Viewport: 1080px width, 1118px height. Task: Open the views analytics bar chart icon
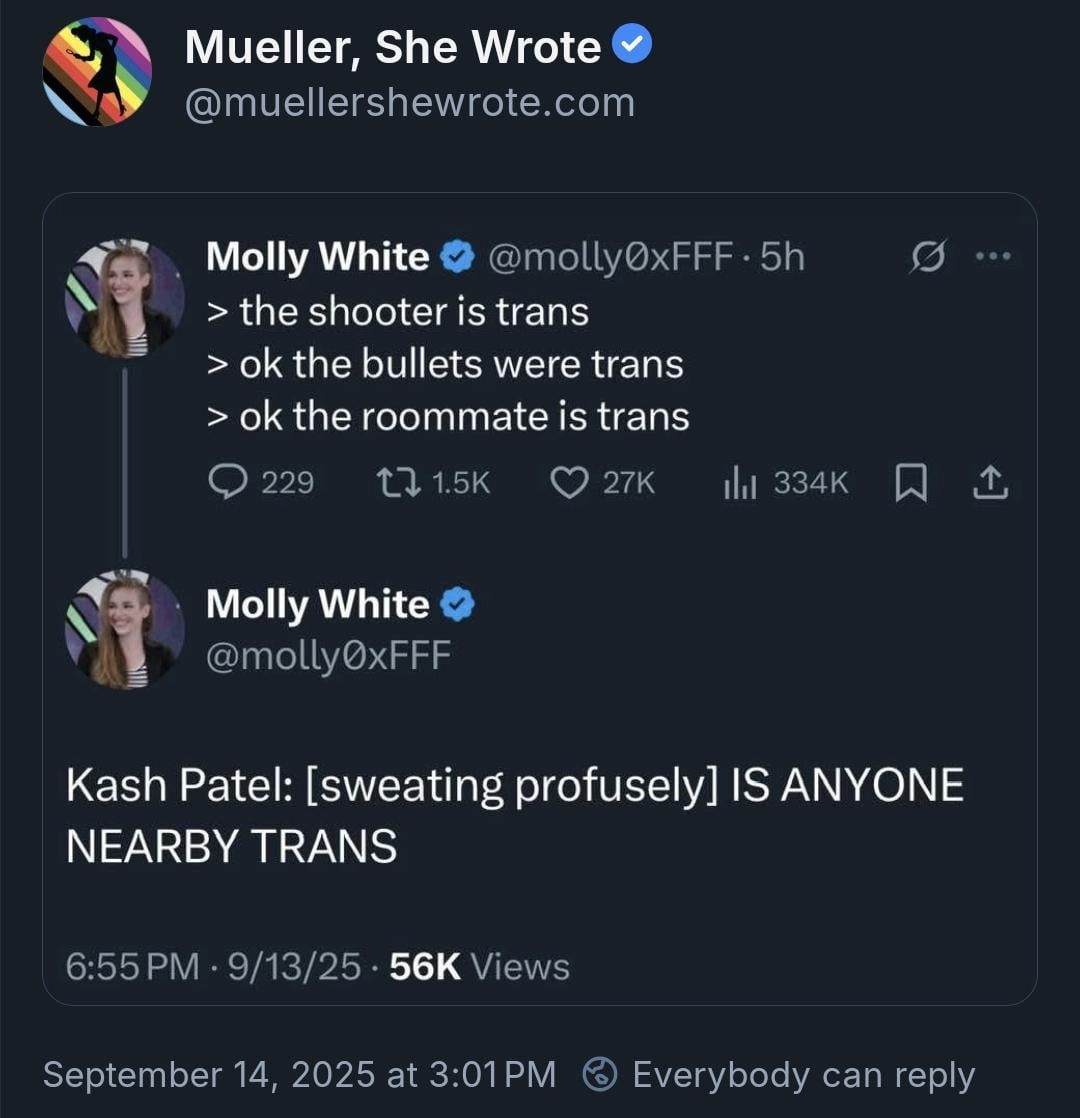[739, 483]
